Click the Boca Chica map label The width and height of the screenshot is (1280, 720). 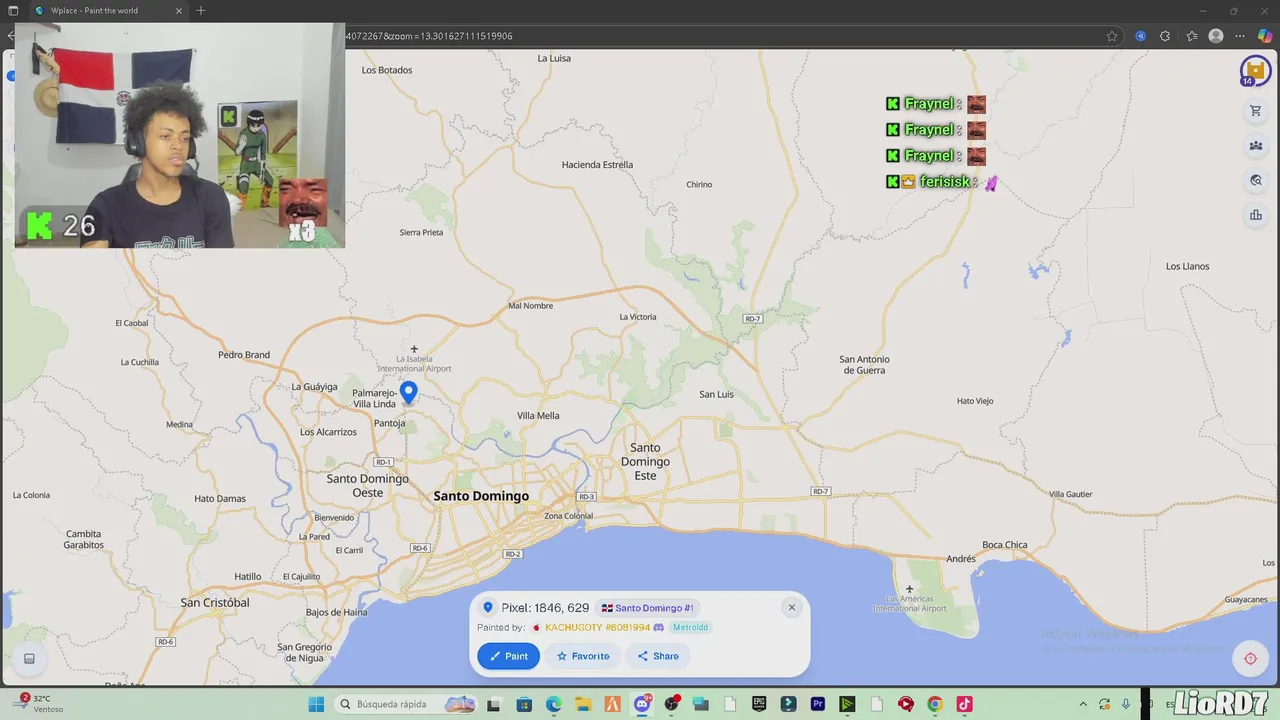point(1005,545)
